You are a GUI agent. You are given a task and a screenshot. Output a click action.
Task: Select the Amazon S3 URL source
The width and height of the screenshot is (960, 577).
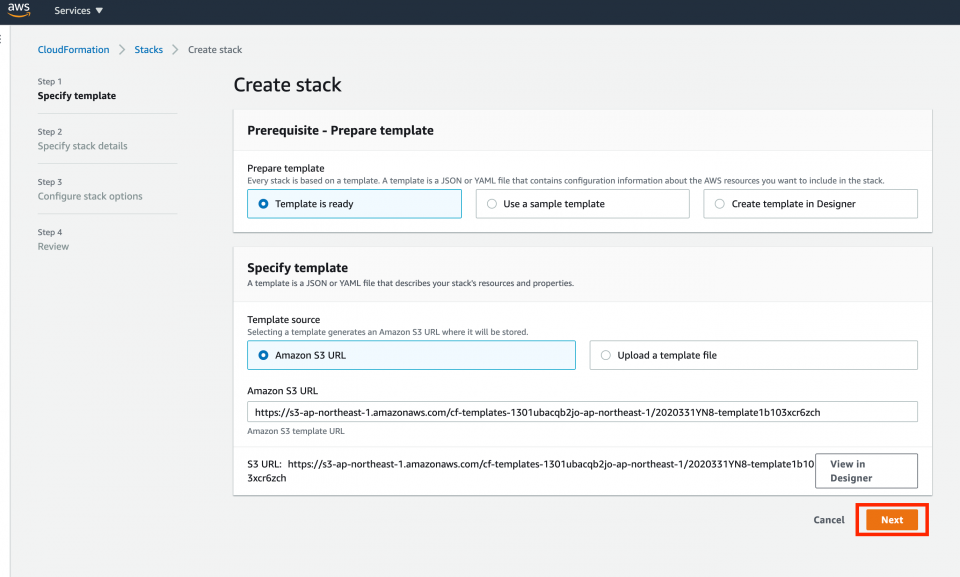411,355
